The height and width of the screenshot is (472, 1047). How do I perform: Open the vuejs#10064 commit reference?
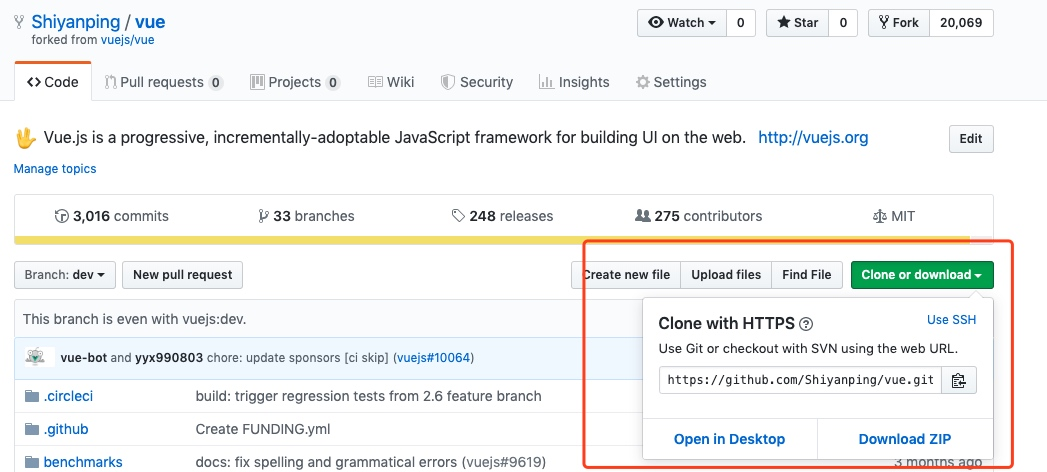433,358
